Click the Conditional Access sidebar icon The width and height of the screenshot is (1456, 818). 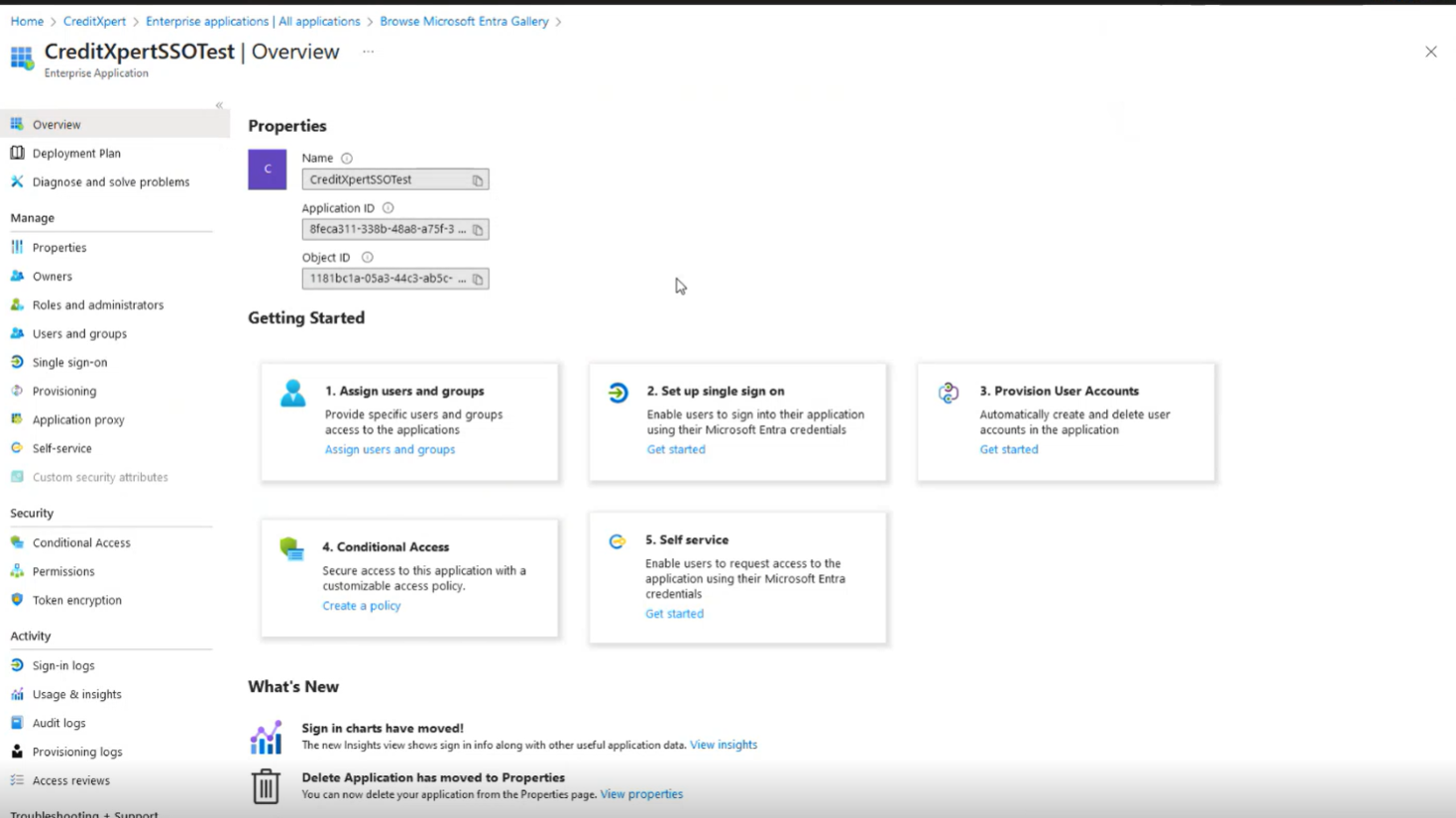17,542
